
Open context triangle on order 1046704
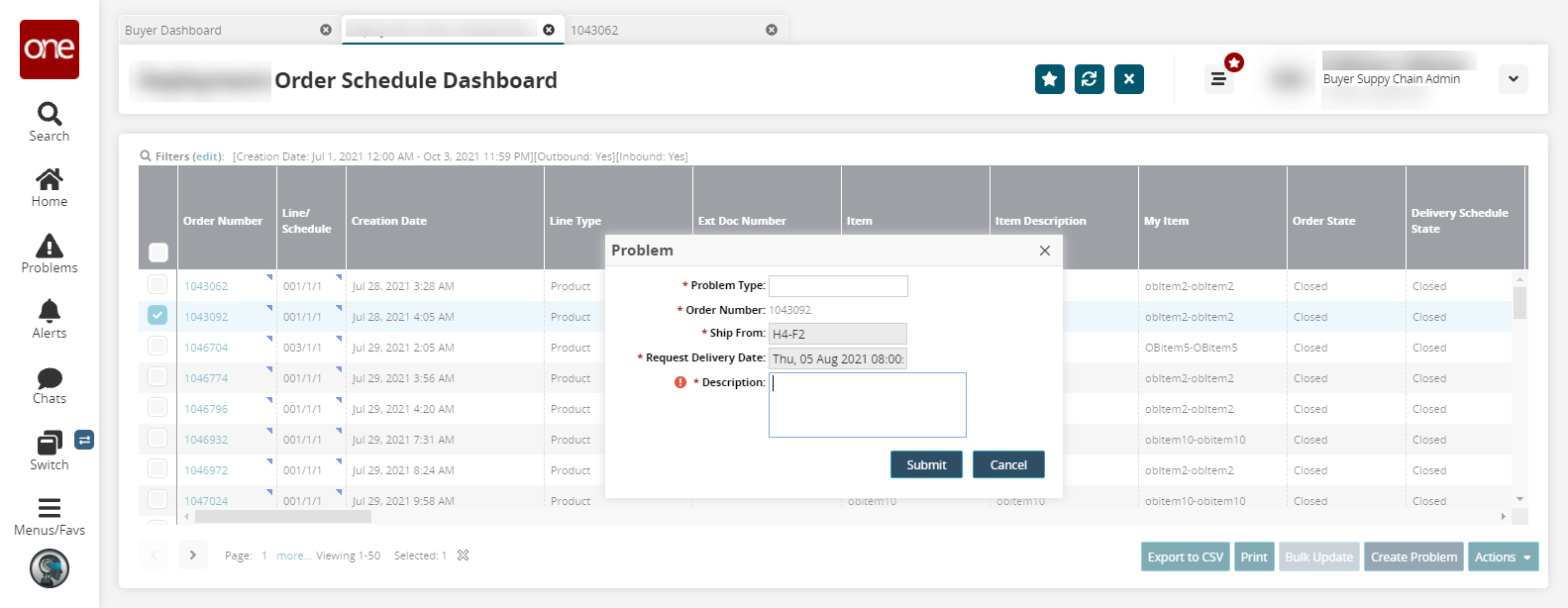269,339
